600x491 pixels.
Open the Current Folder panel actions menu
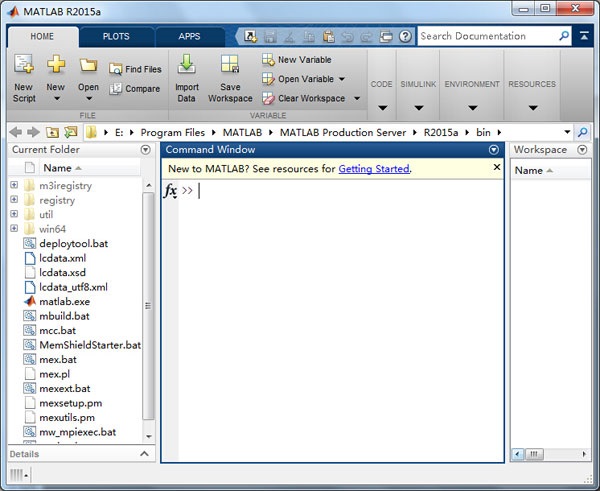(145, 150)
